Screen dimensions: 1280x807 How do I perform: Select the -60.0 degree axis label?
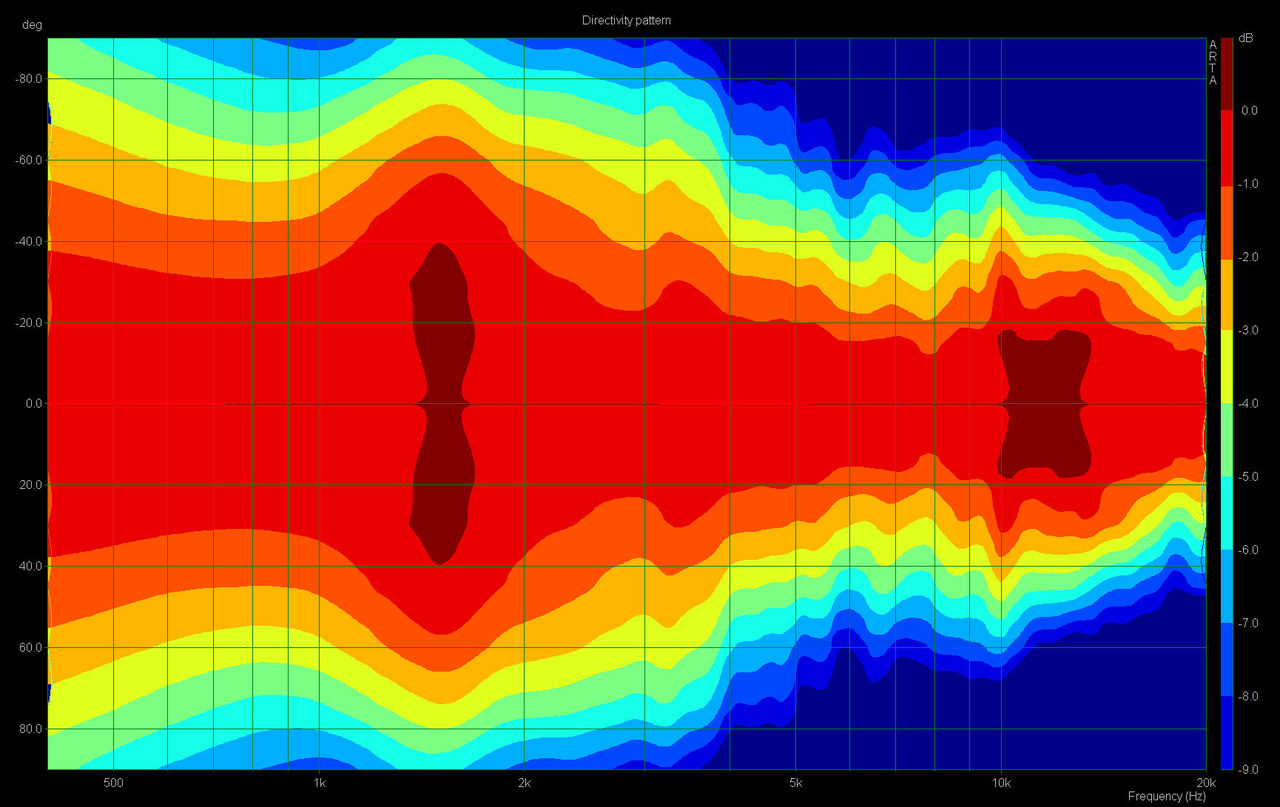pyautogui.click(x=28, y=160)
